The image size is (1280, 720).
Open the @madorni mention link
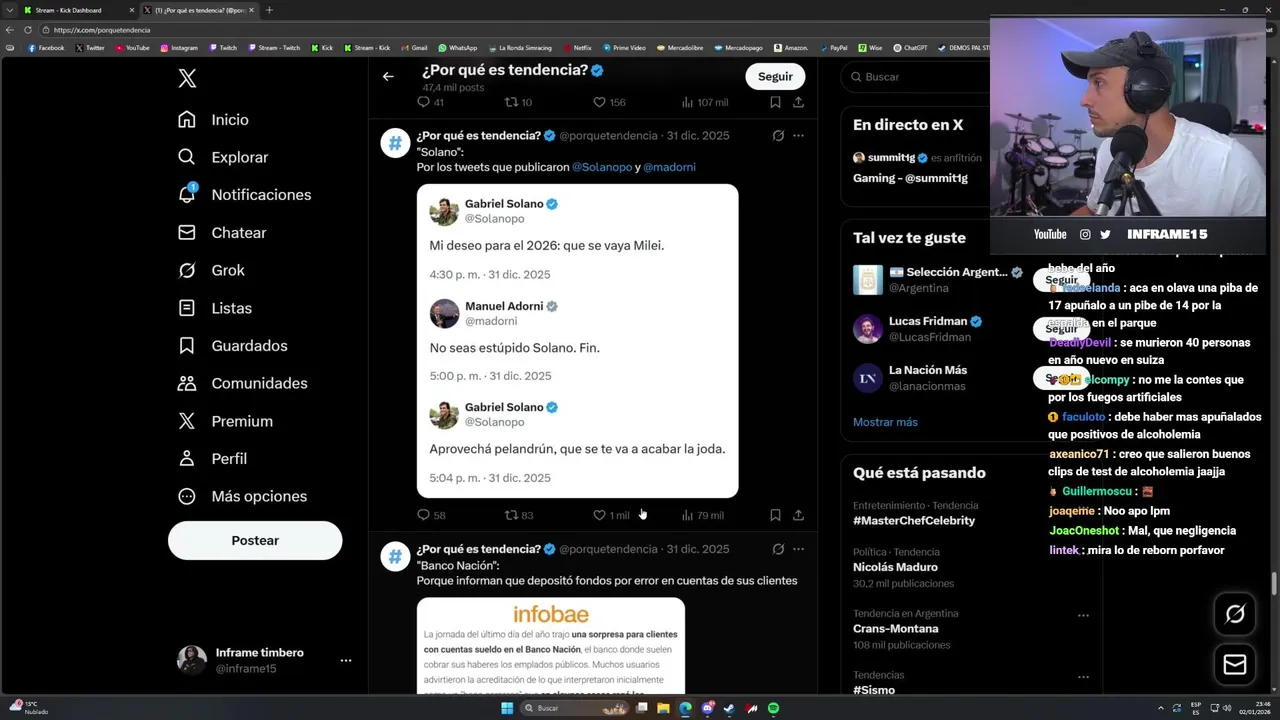[x=669, y=167]
